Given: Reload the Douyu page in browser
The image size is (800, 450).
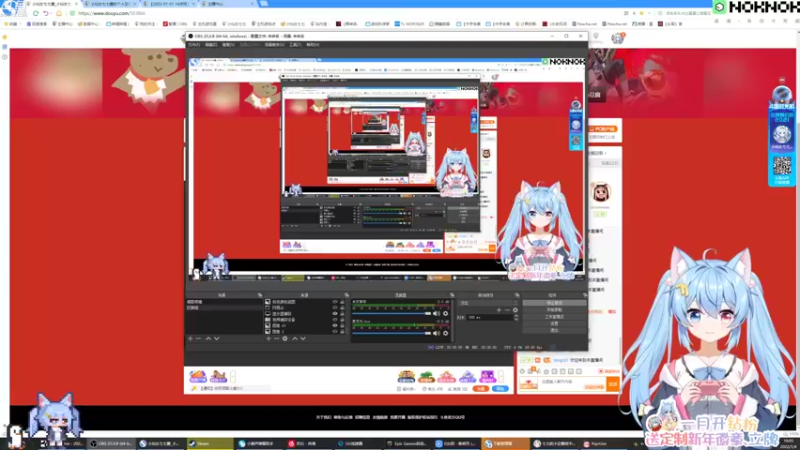Looking at the screenshot, I should point(35,13).
